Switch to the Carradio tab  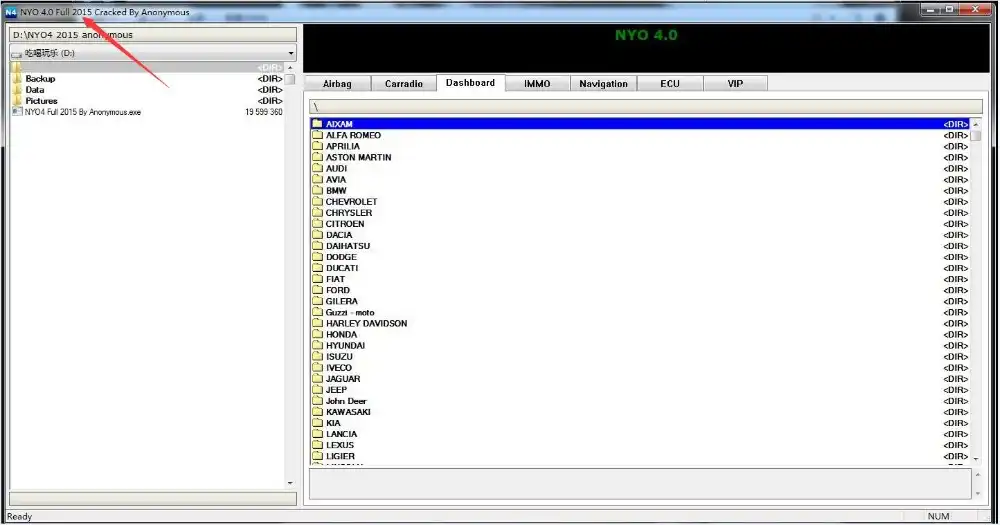404,84
